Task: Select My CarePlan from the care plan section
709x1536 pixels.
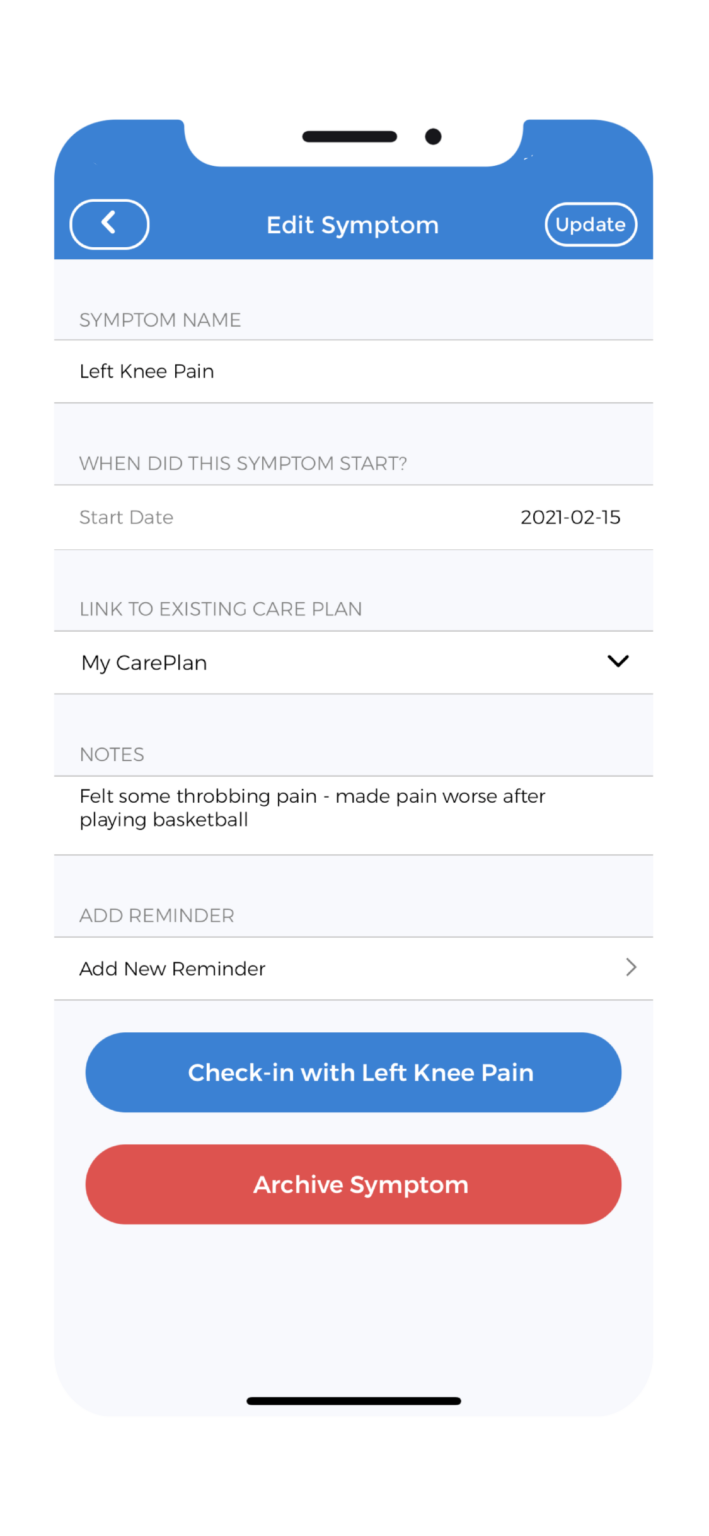Action: (x=143, y=661)
